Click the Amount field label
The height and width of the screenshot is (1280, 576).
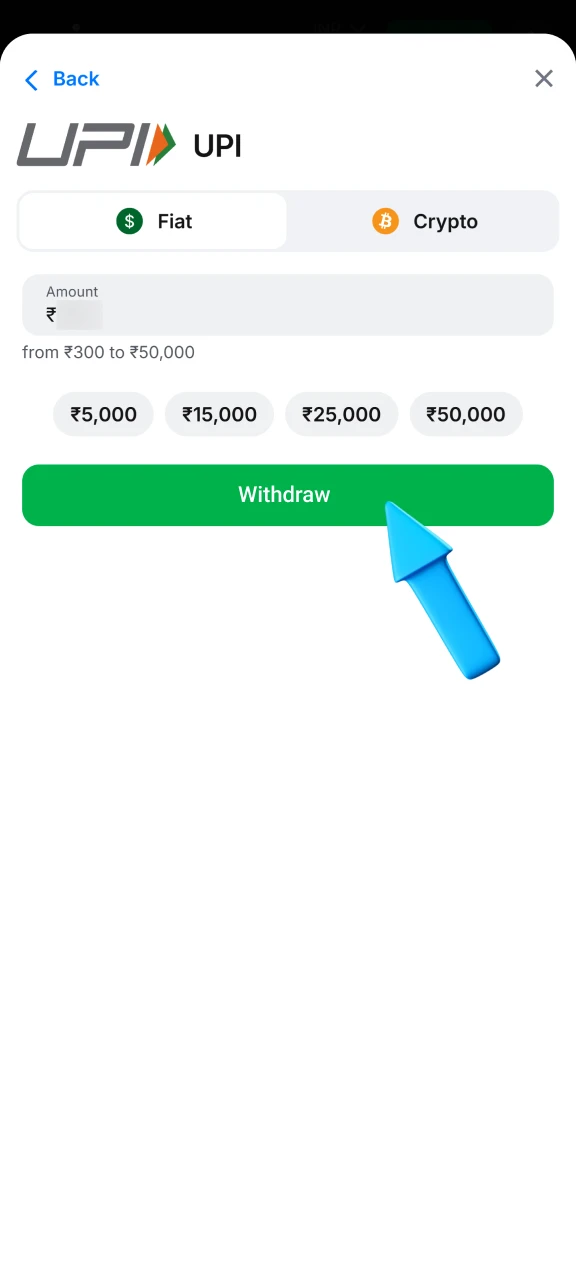point(72,291)
